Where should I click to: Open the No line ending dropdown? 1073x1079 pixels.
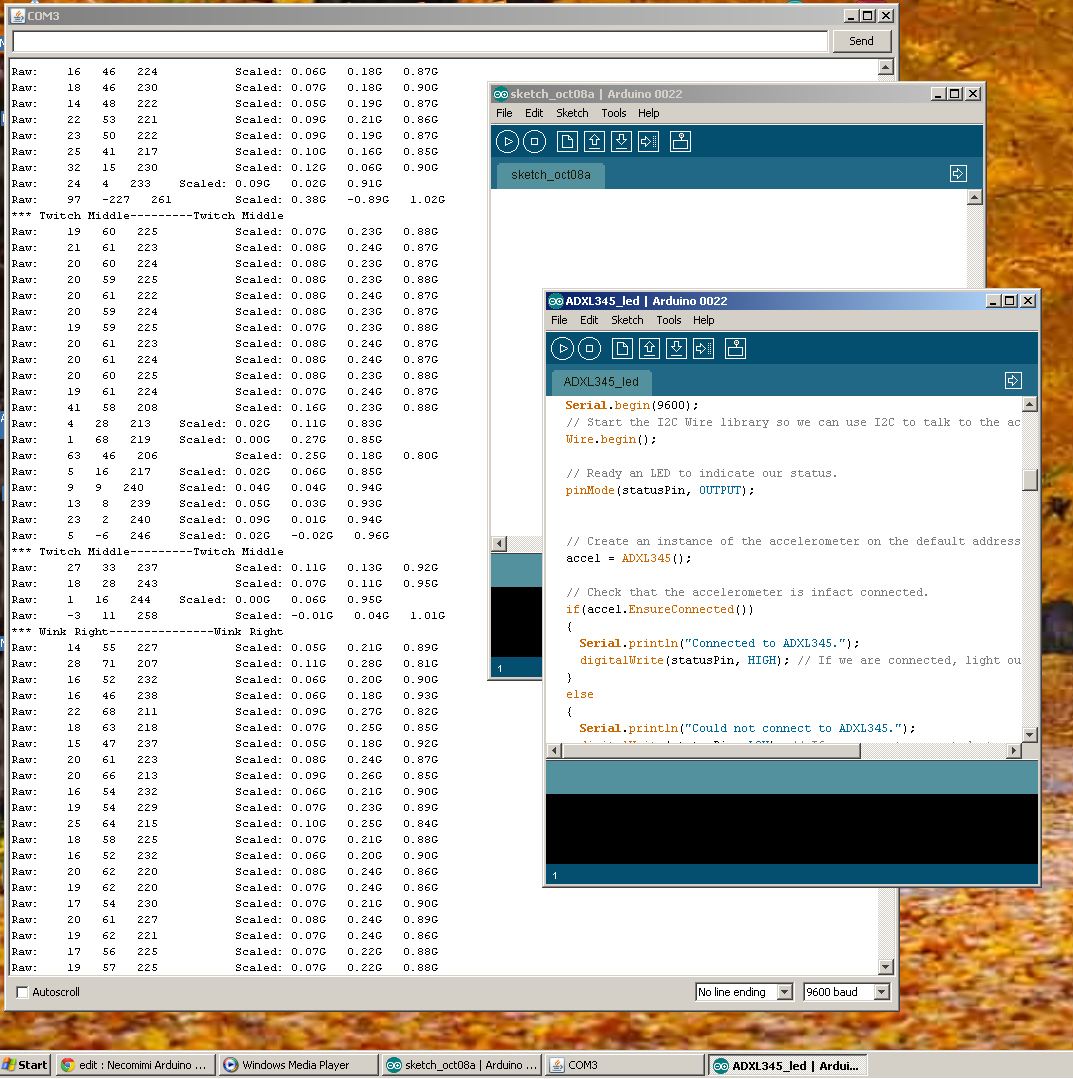pos(744,992)
